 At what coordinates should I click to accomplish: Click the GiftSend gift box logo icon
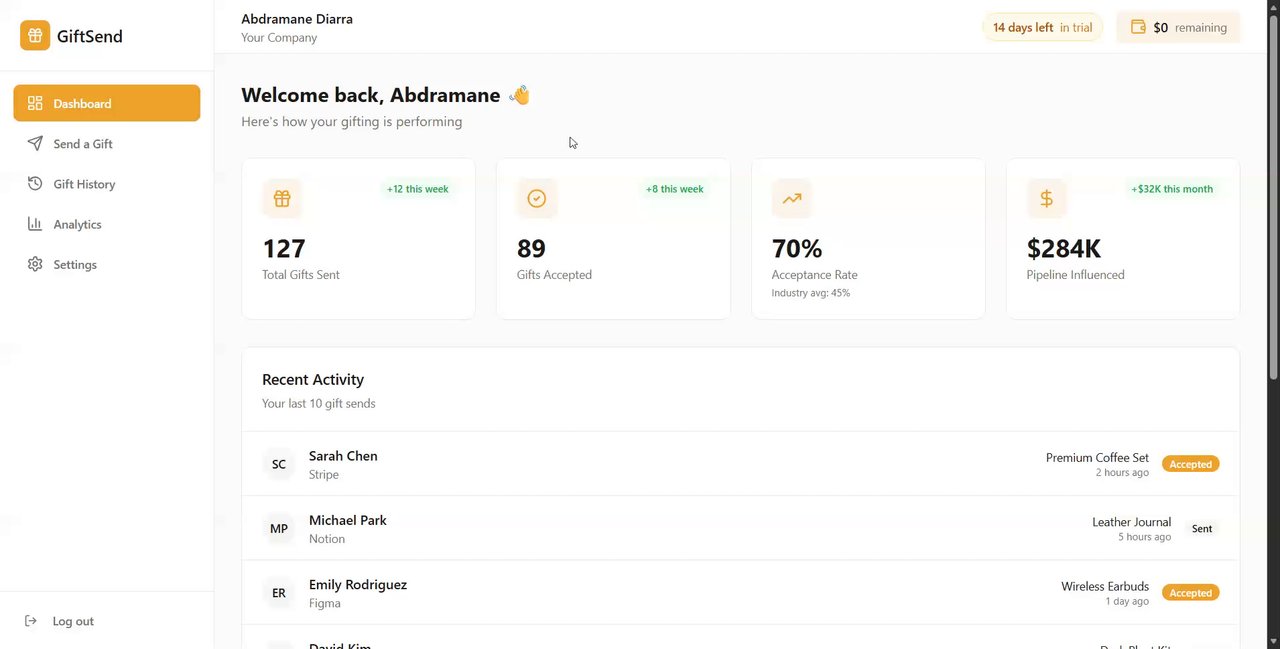click(35, 36)
